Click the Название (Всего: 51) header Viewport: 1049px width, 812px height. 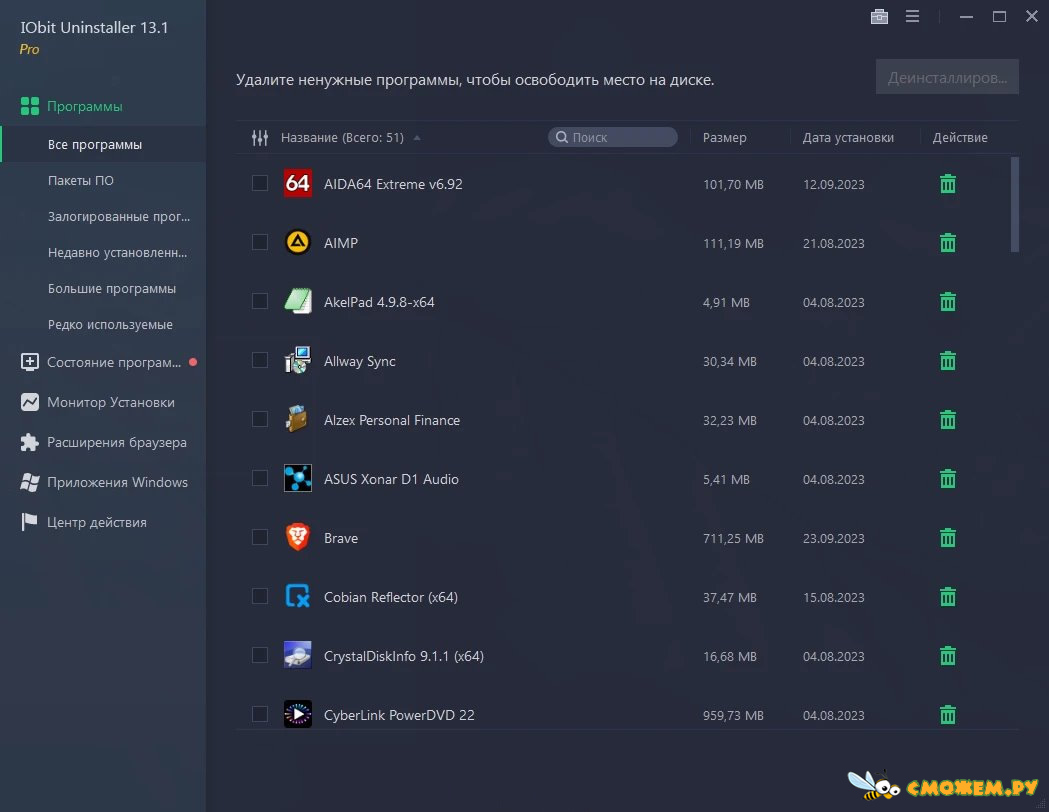pyautogui.click(x=342, y=138)
